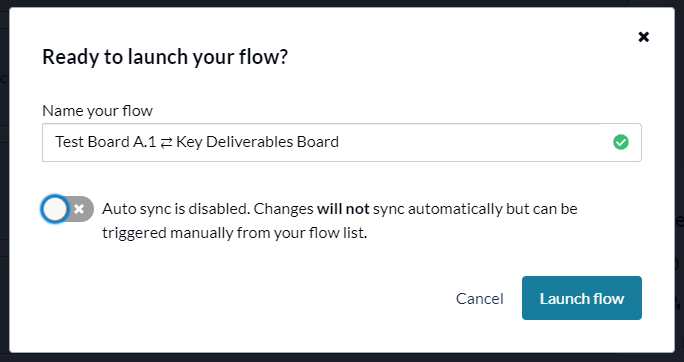Viewport: 684px width, 362px height.
Task: Click the bold "will not" text
Action: (x=343, y=209)
